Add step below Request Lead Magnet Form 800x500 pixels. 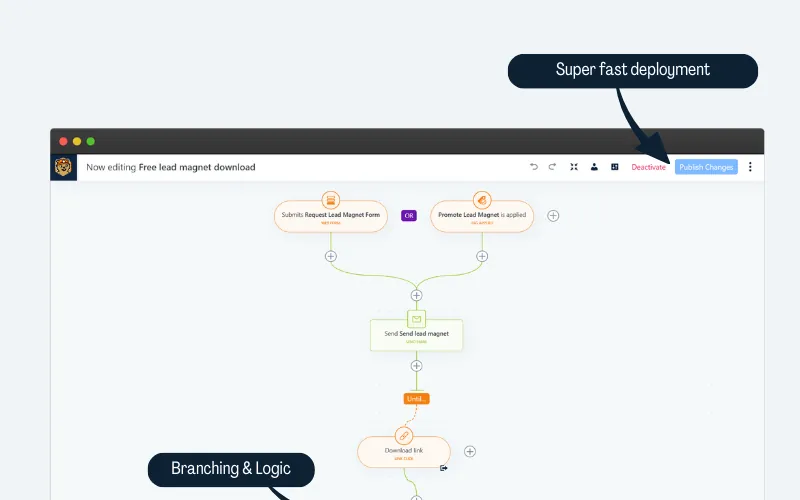coord(331,256)
